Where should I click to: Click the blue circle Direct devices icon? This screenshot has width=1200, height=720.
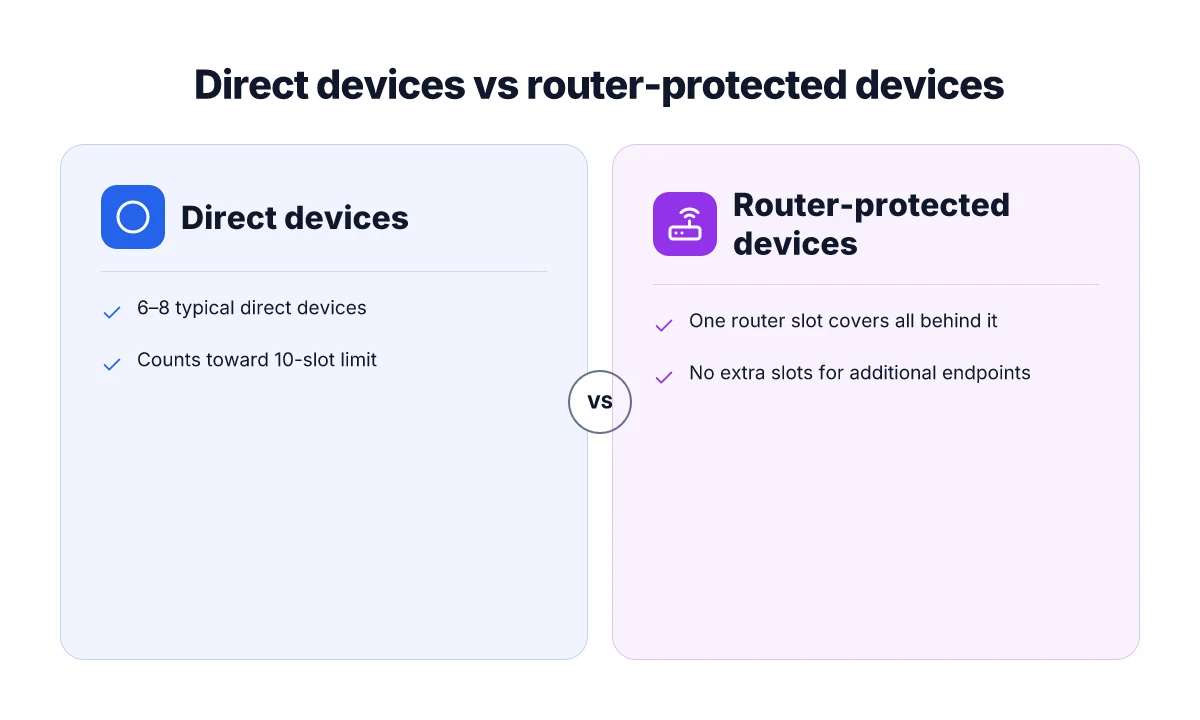133,217
